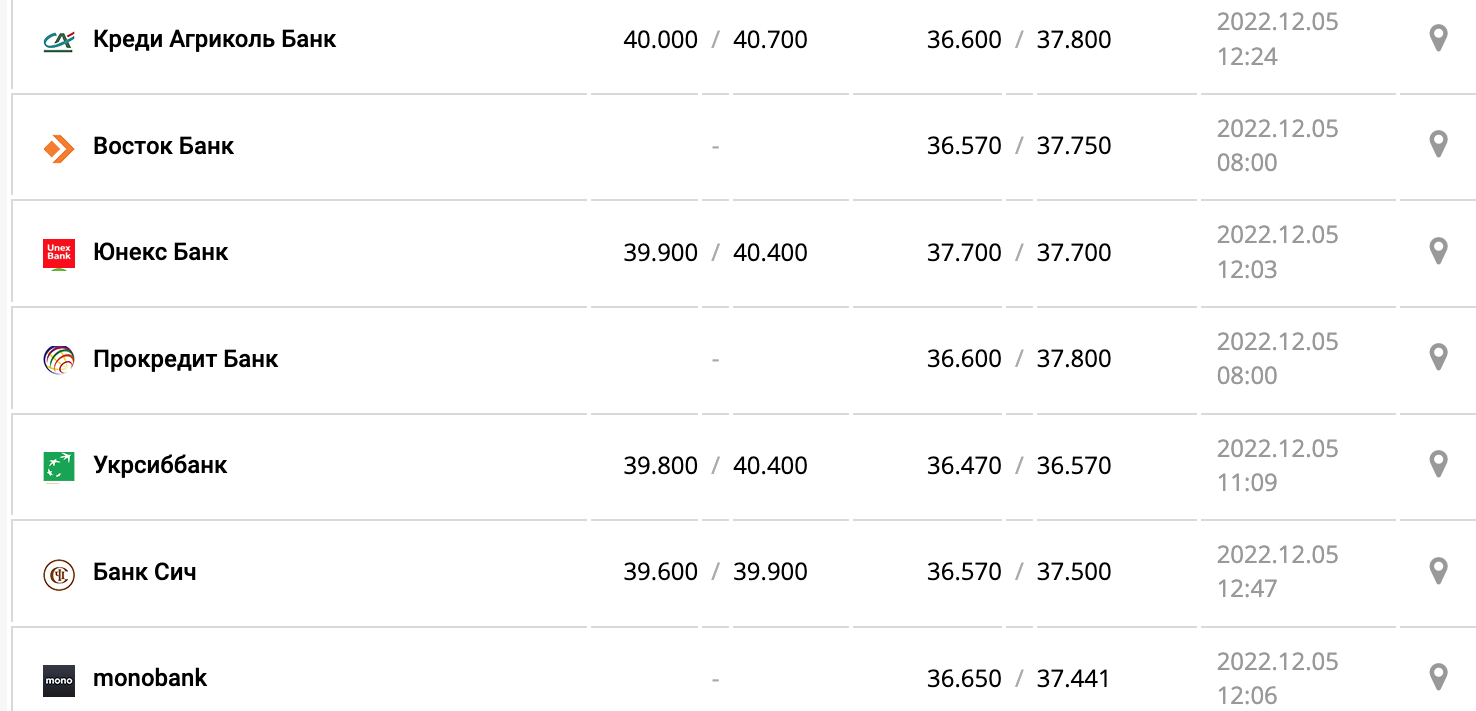Click Банк Сич euro rate 39.600
This screenshot has height=711, width=1476.
(660, 572)
